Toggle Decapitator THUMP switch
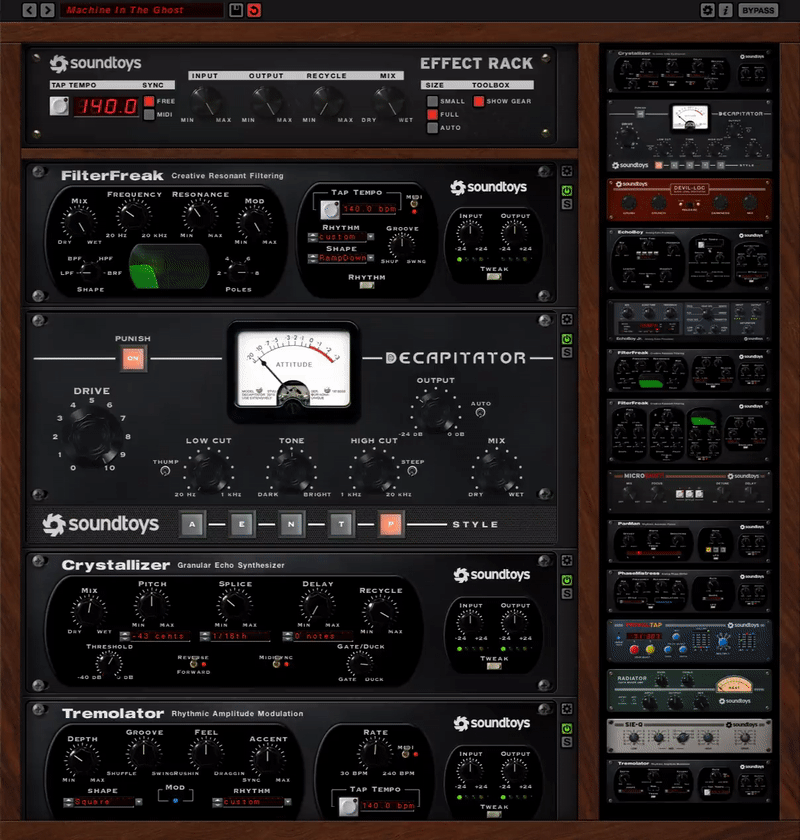800x840 pixels. tap(165, 471)
